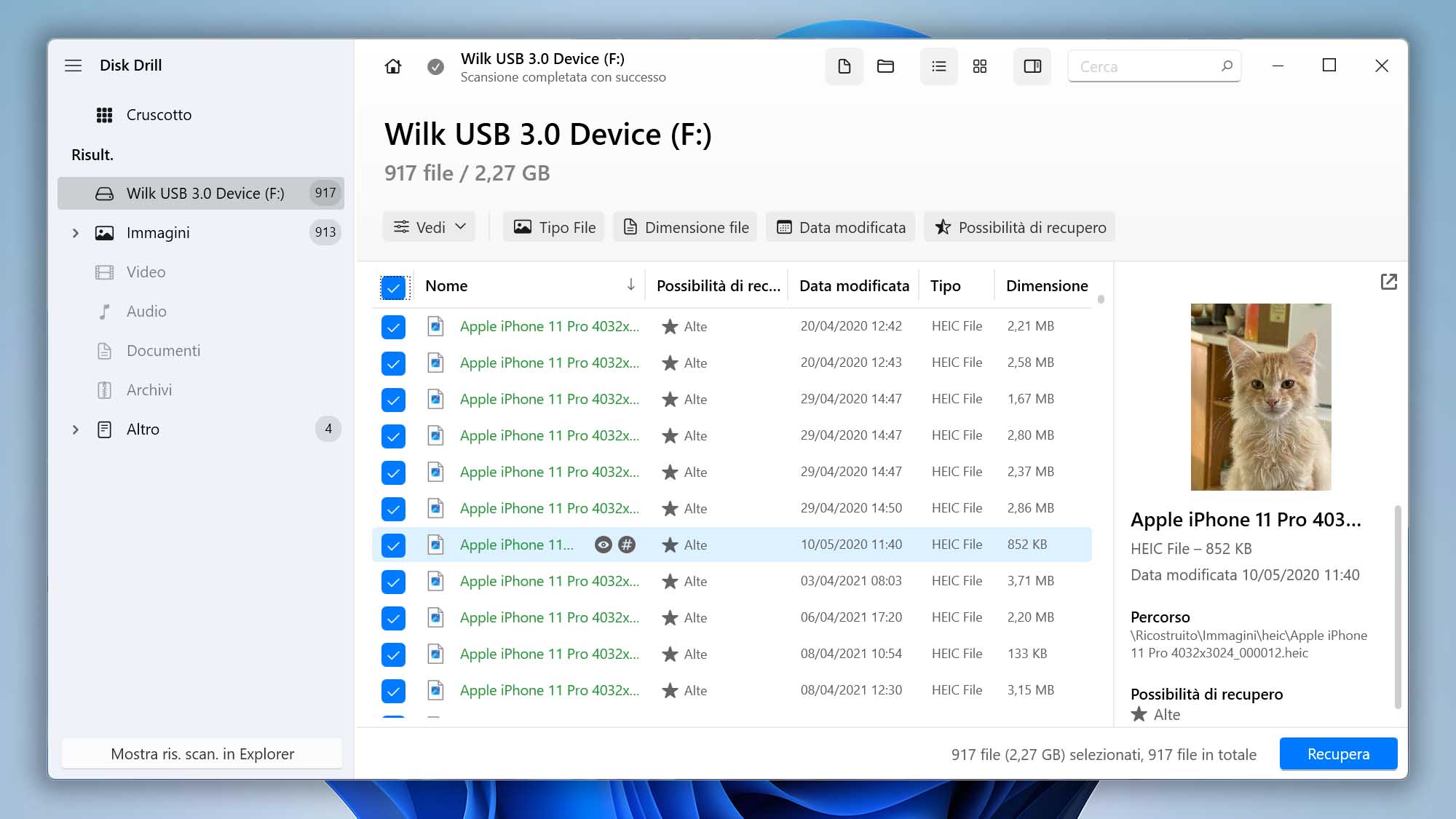1456x819 pixels.
Task: Select Wilk USB 3.0 Device (F:) in sidebar
Action: pos(201,193)
